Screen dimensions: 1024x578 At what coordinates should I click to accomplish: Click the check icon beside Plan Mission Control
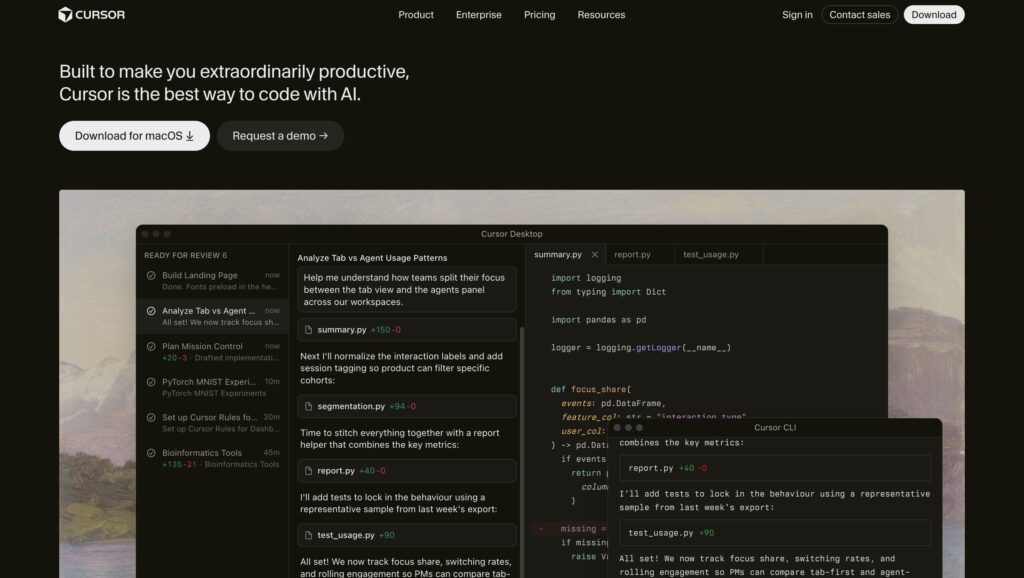151,346
